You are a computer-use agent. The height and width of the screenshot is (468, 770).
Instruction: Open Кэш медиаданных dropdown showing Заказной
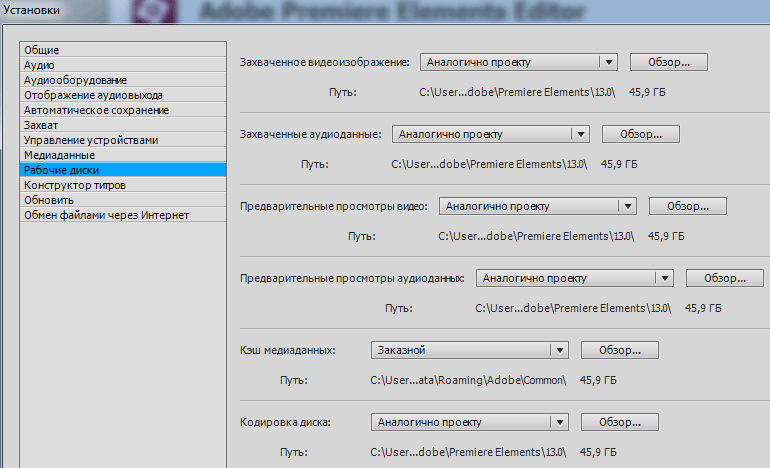coord(470,350)
